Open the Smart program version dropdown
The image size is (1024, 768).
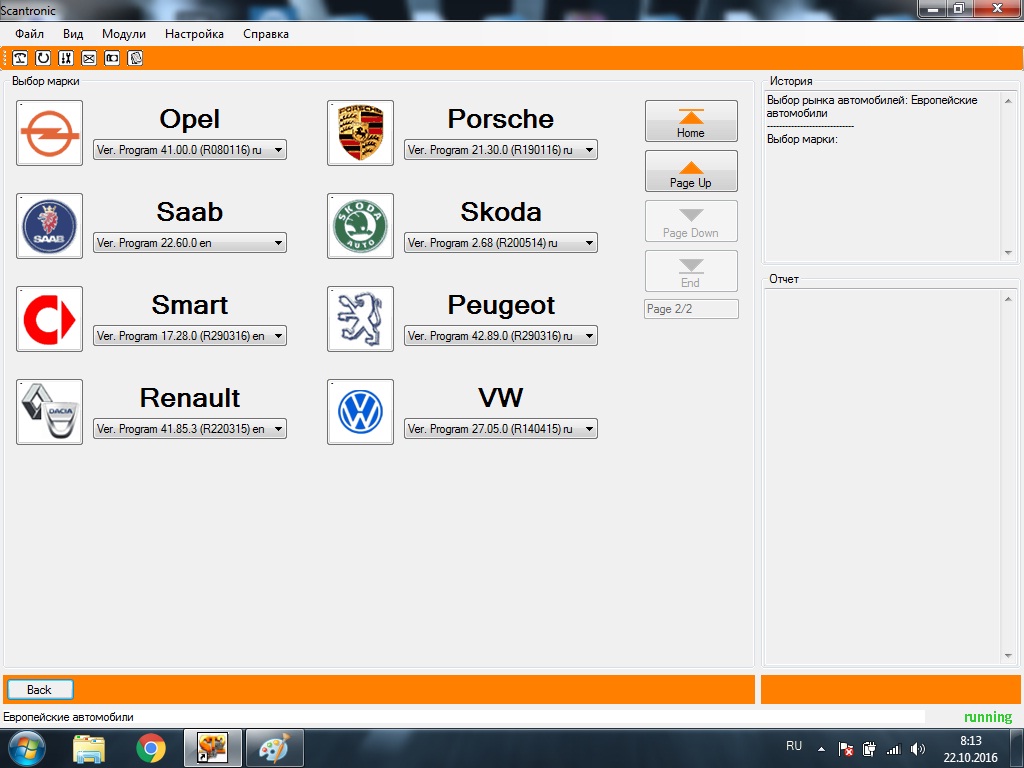pos(189,336)
